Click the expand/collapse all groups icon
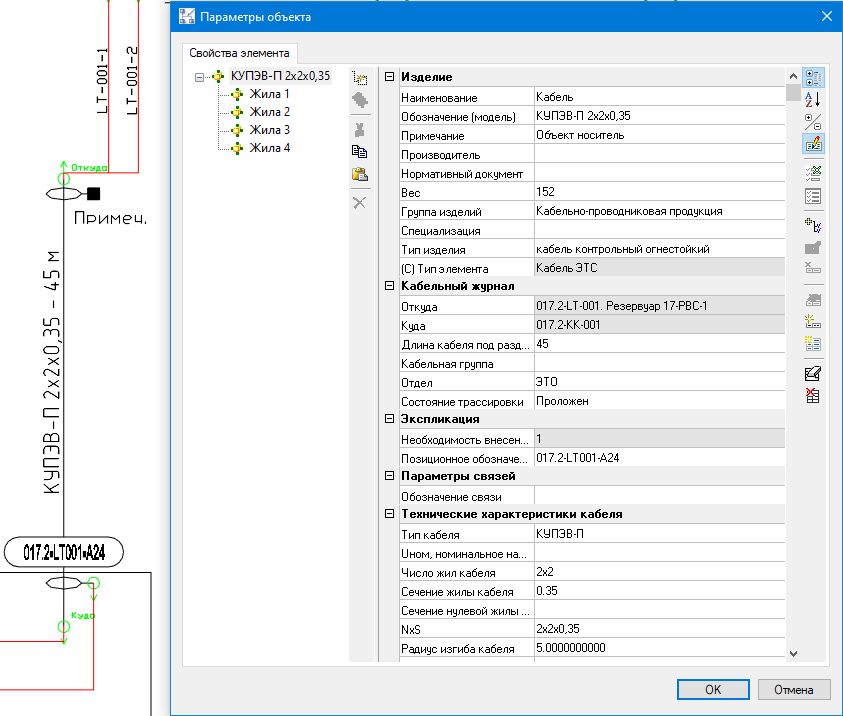The height and width of the screenshot is (716, 843). click(x=813, y=121)
